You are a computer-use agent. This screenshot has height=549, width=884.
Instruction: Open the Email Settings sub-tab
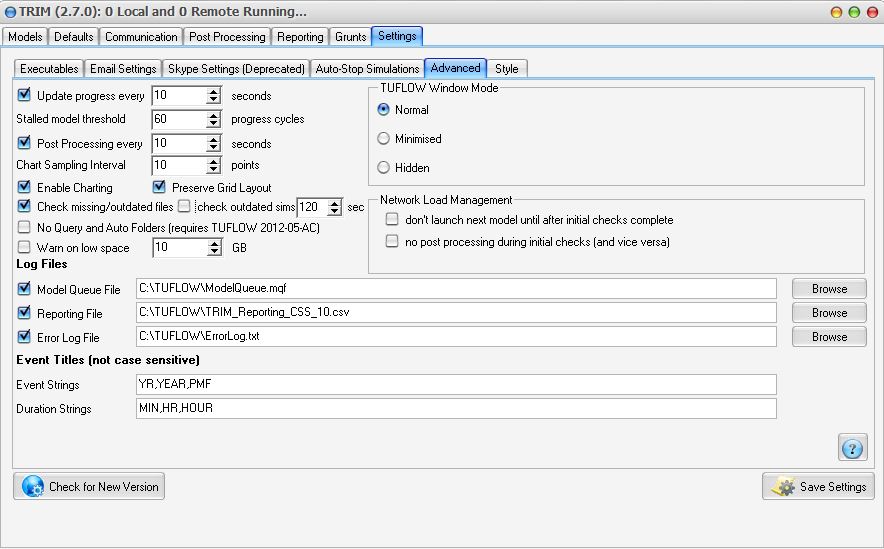pyautogui.click(x=123, y=69)
